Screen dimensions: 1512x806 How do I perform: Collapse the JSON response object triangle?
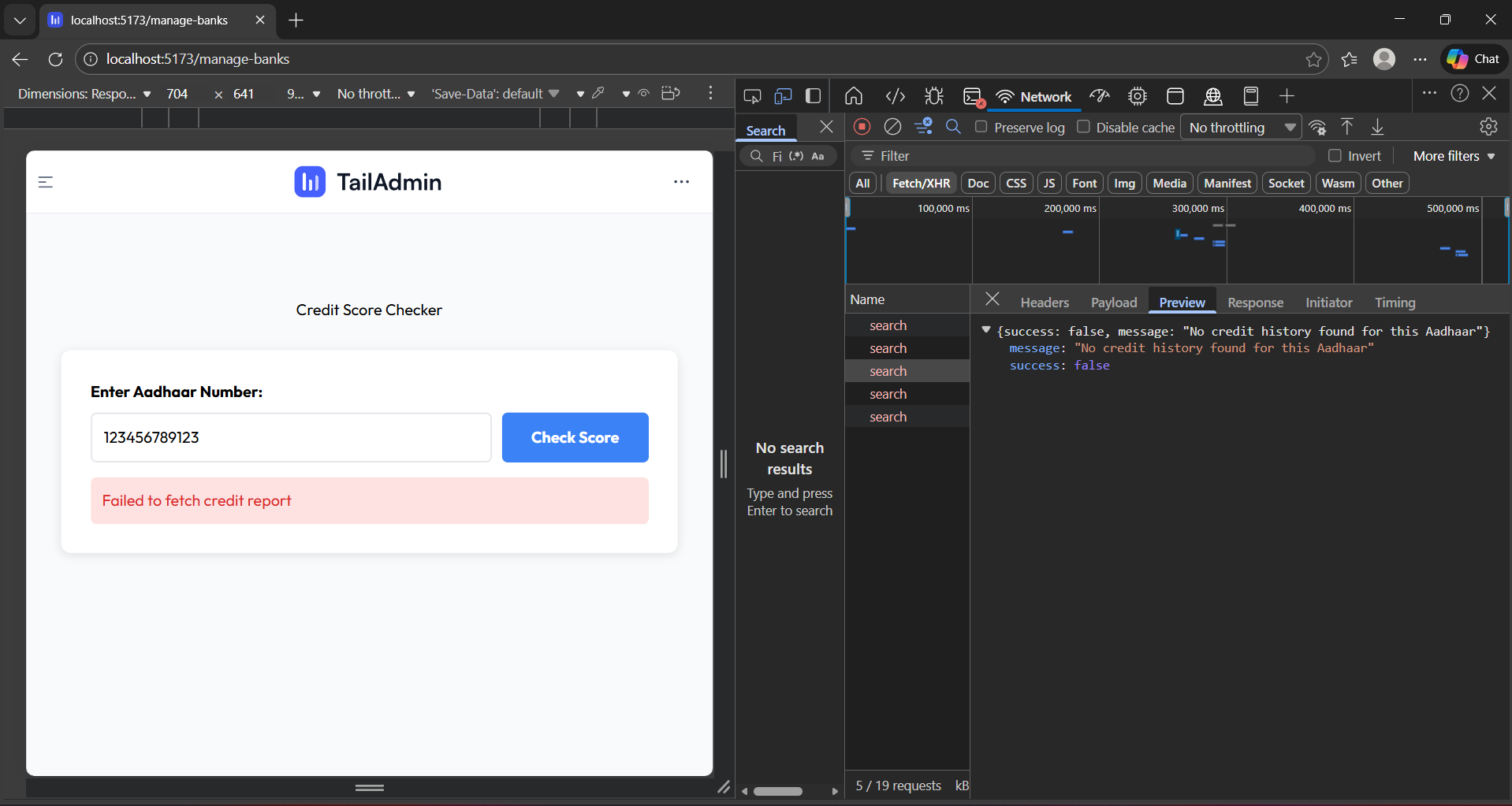985,331
